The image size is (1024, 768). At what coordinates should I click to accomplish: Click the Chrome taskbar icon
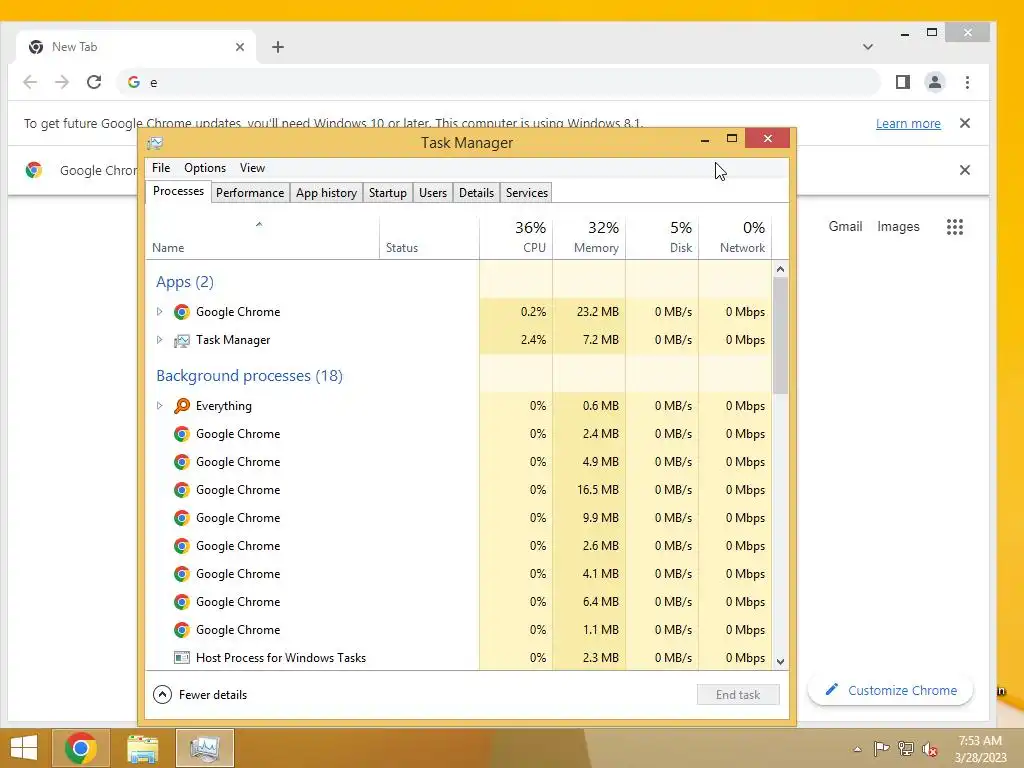pyautogui.click(x=81, y=748)
